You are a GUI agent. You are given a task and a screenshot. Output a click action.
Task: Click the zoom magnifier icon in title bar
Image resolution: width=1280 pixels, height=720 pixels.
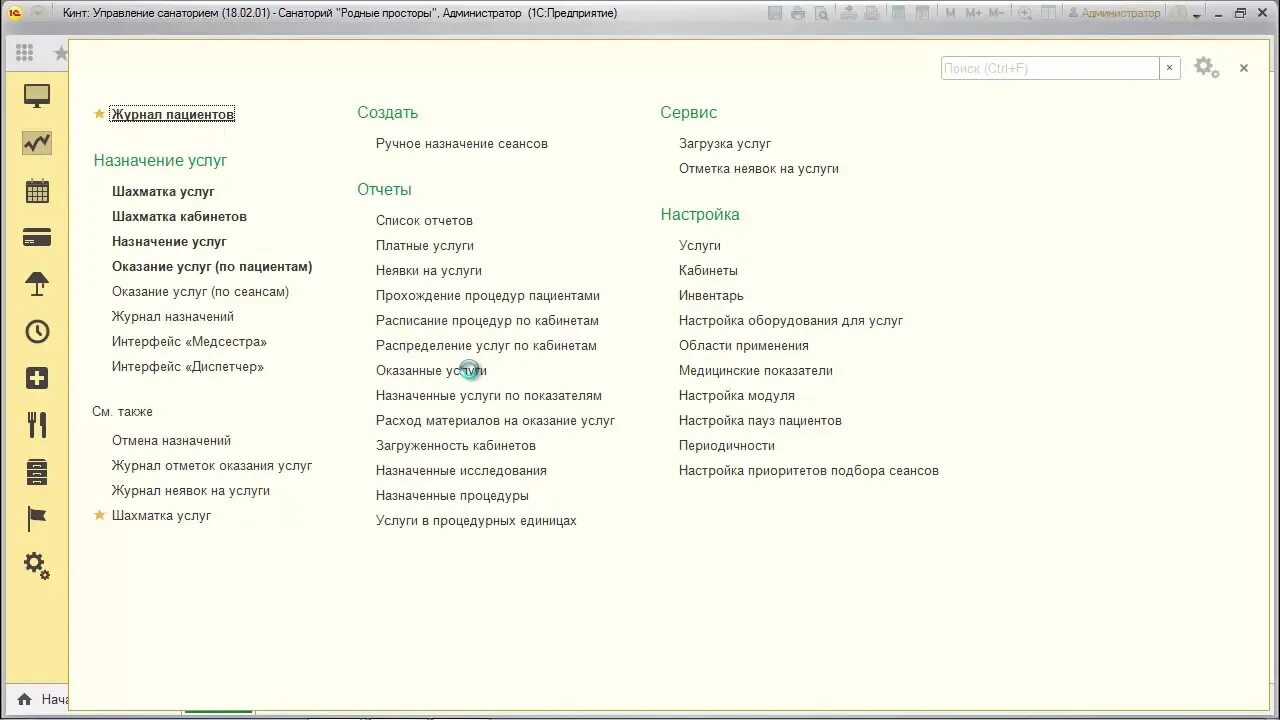(x=1025, y=13)
